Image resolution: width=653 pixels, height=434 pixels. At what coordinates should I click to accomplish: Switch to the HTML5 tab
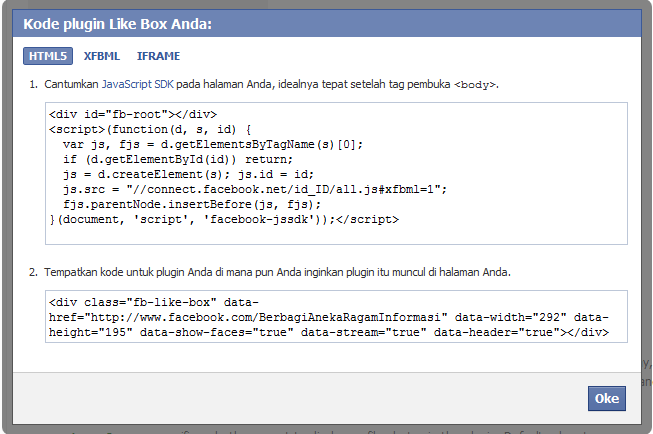pyautogui.click(x=48, y=56)
